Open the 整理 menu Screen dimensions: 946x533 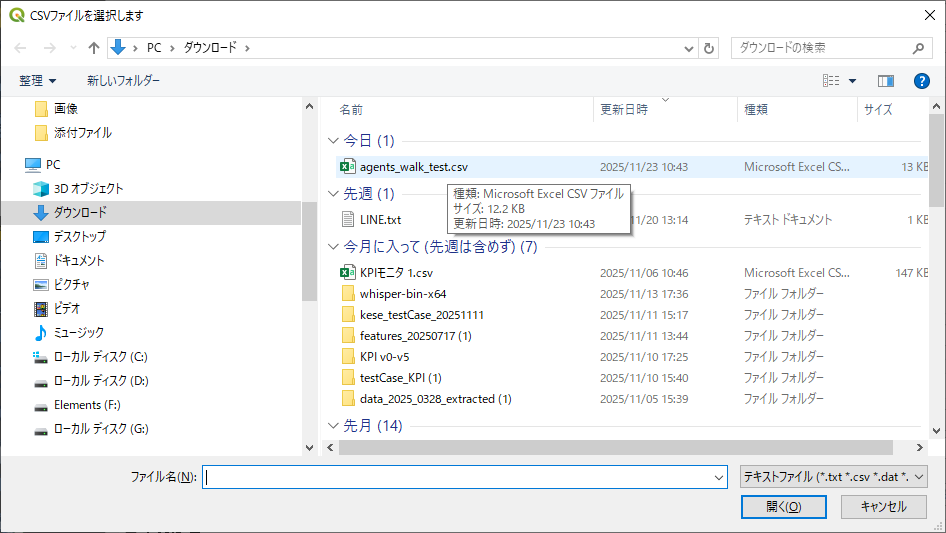point(38,81)
